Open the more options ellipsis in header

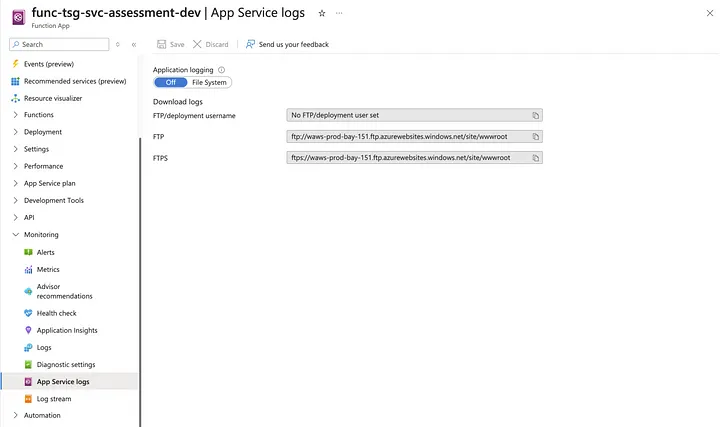coord(339,13)
